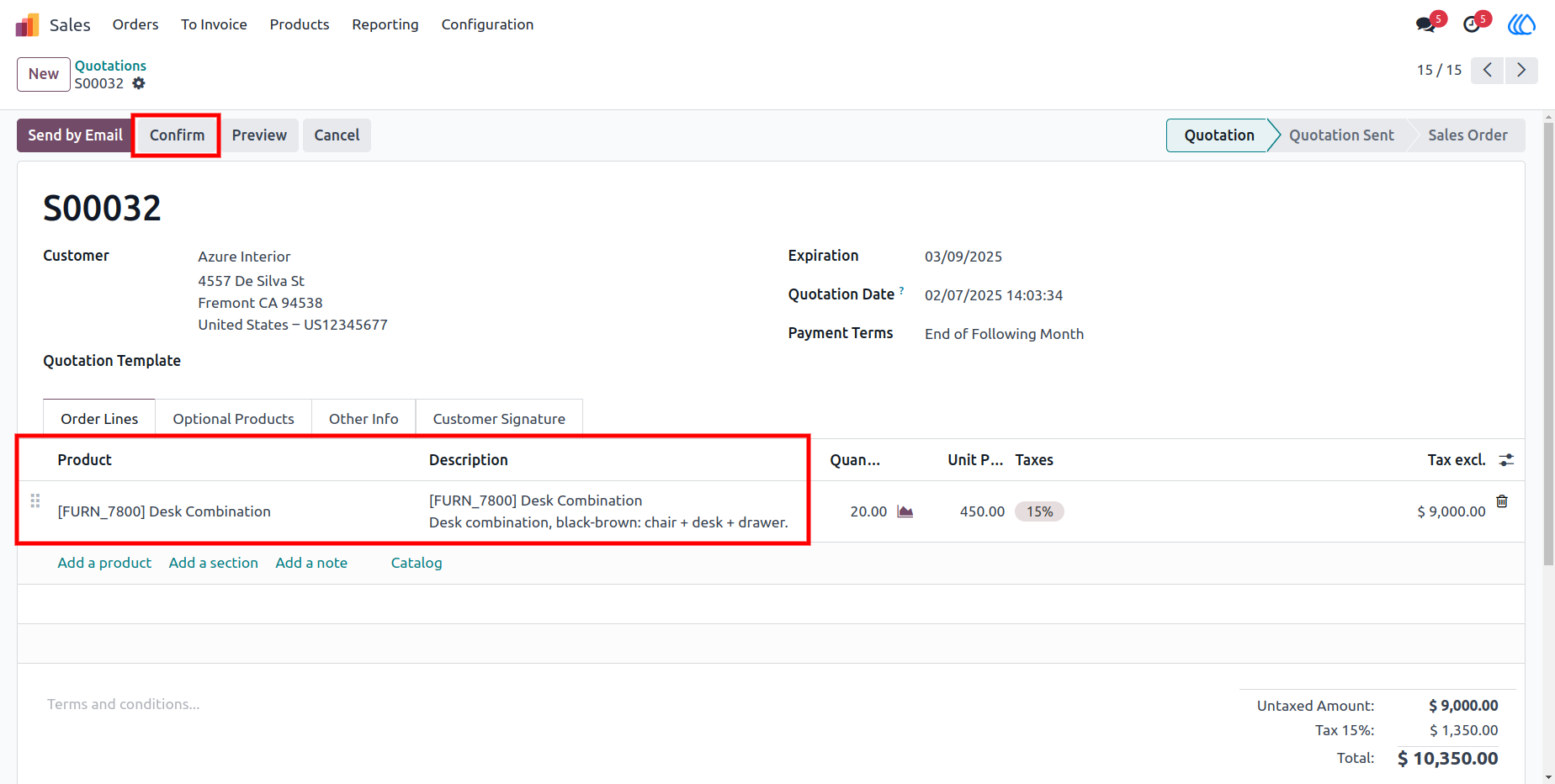Click Add a product link

[x=104, y=563]
